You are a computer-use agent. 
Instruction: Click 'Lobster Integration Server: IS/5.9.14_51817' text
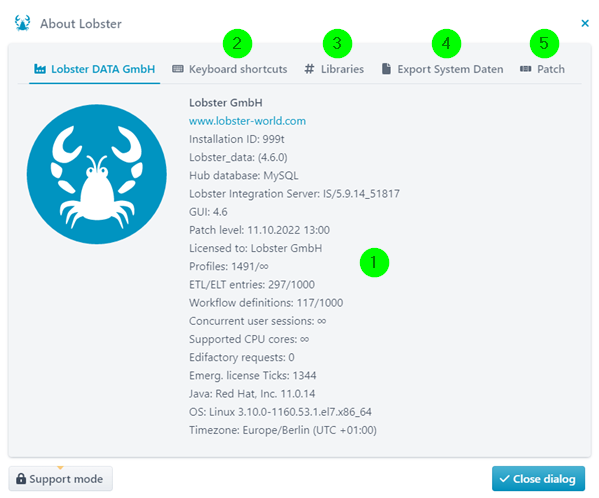(294, 194)
